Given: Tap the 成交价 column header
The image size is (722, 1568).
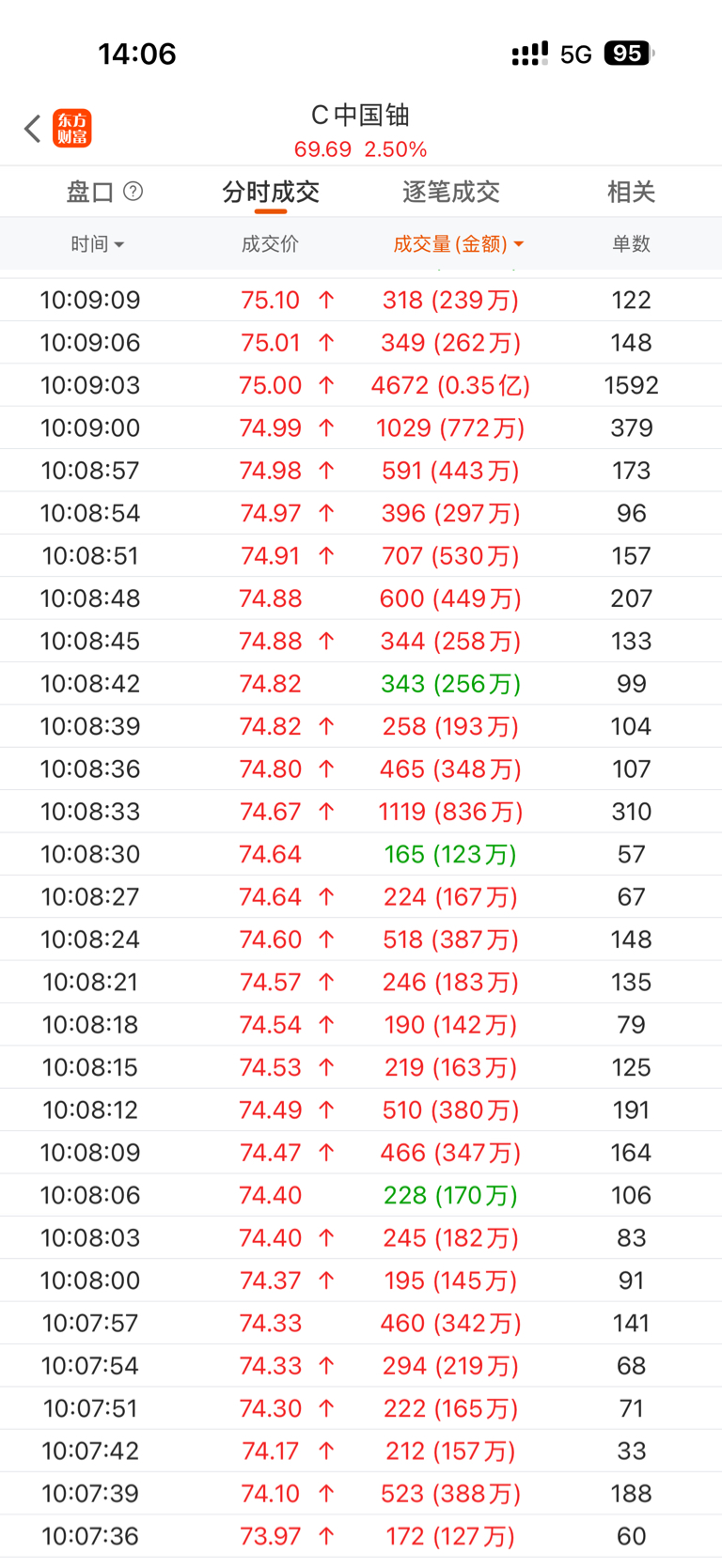Looking at the screenshot, I should tap(270, 244).
